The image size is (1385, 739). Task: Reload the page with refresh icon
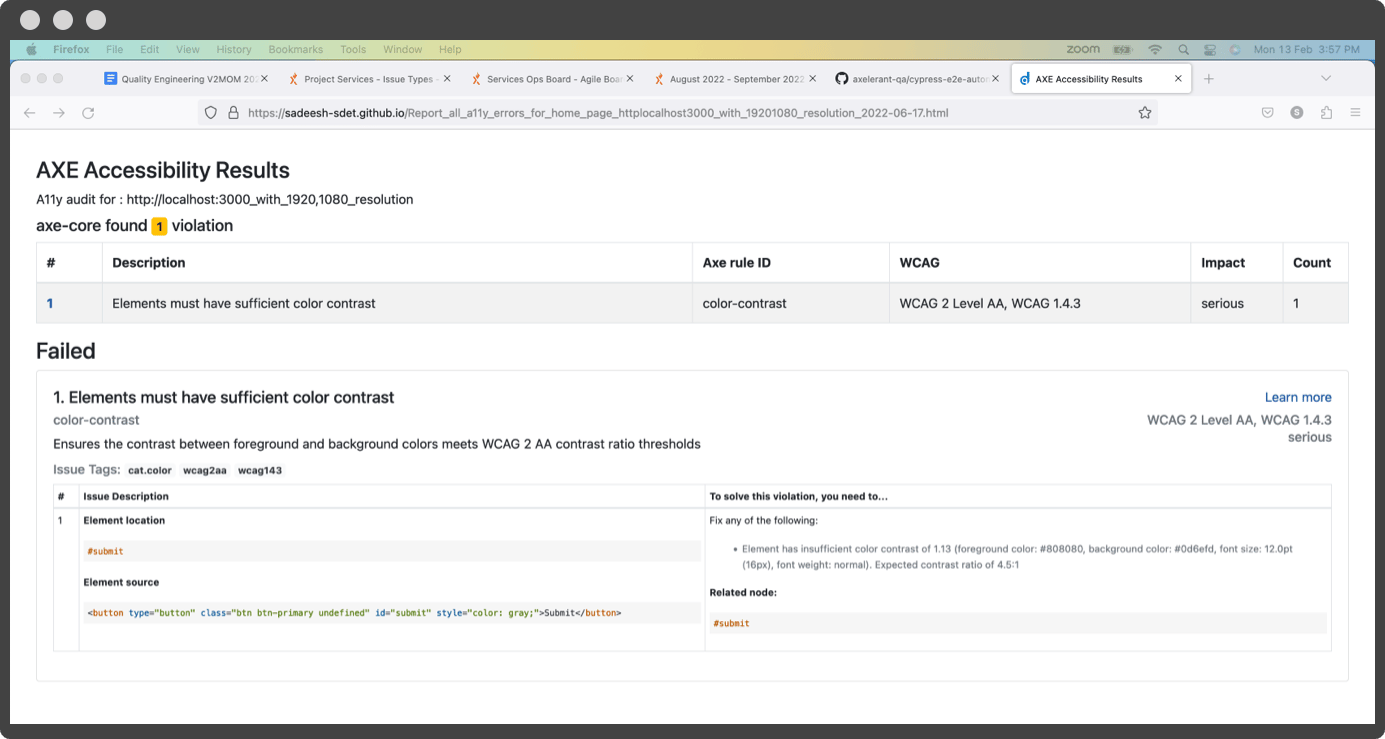(88, 113)
